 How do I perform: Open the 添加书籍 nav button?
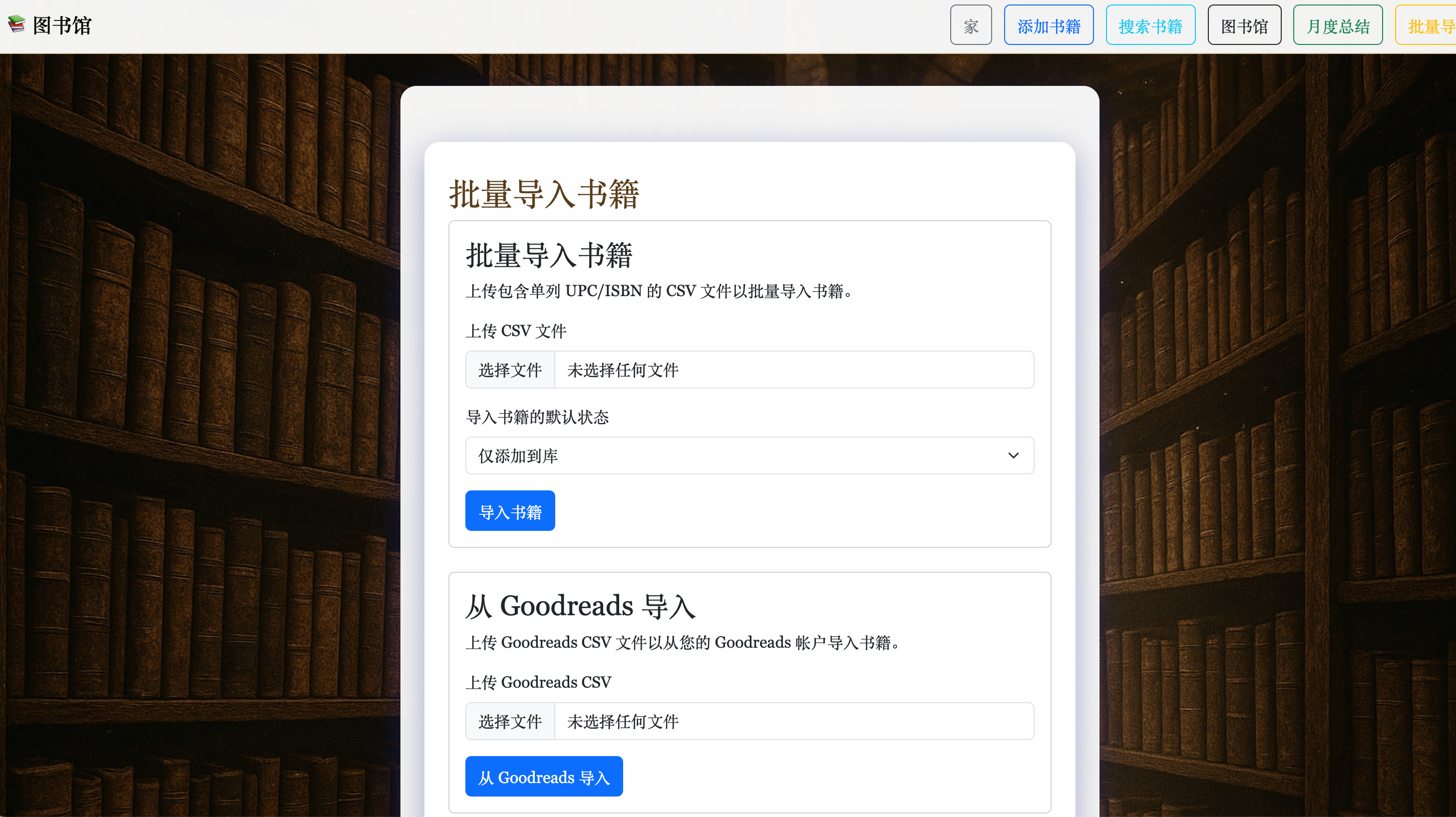point(1049,25)
